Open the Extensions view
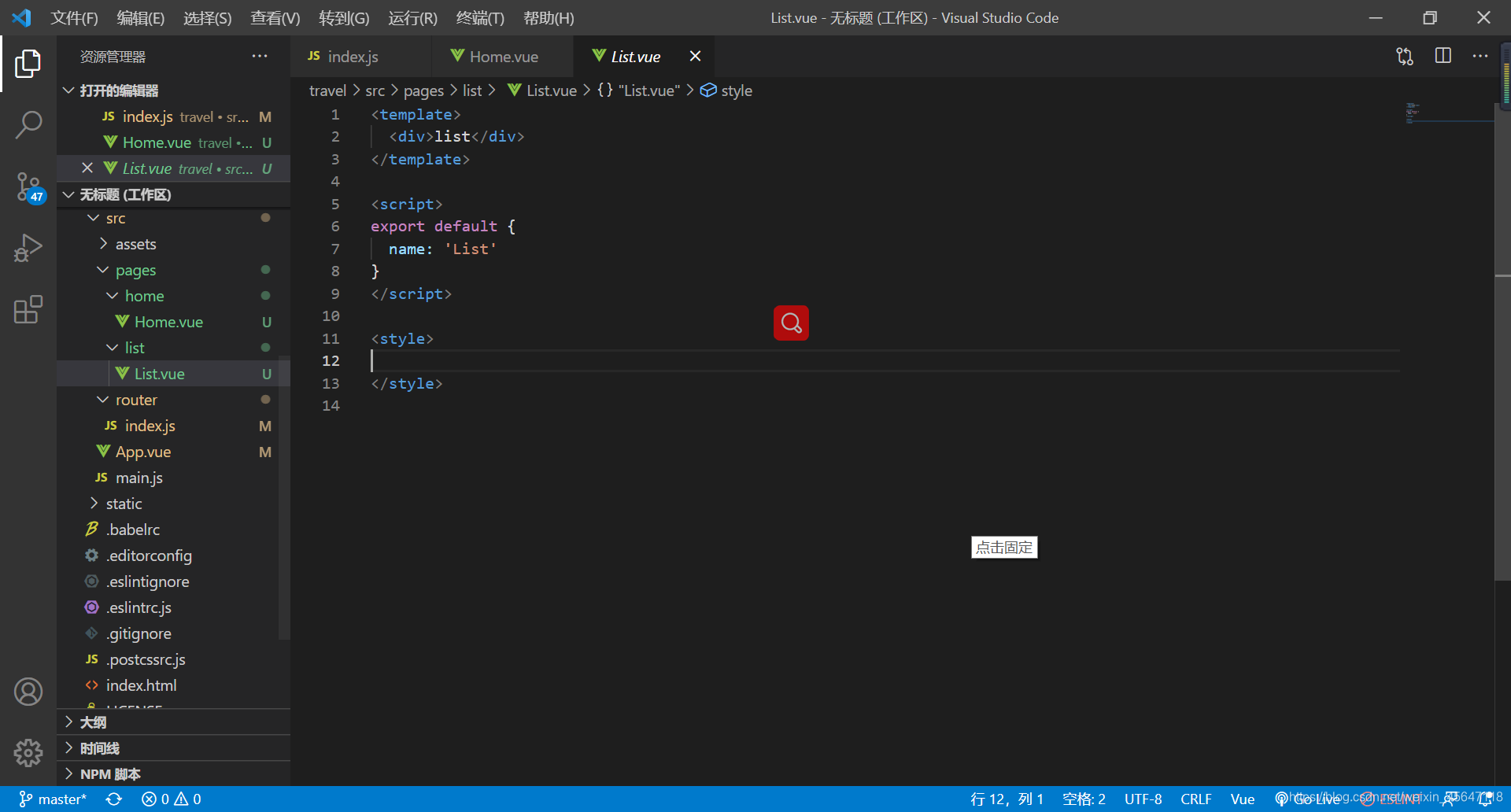This screenshot has height=812, width=1511. coord(28,309)
